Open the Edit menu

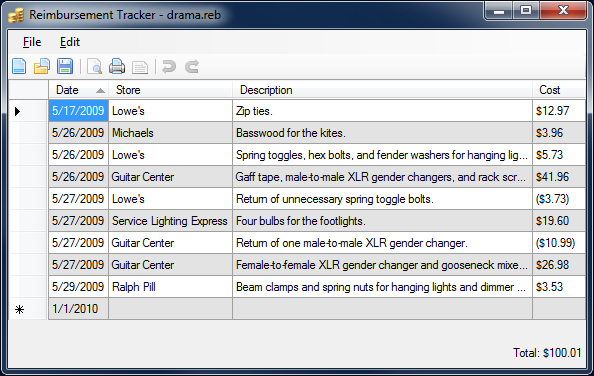(70, 42)
